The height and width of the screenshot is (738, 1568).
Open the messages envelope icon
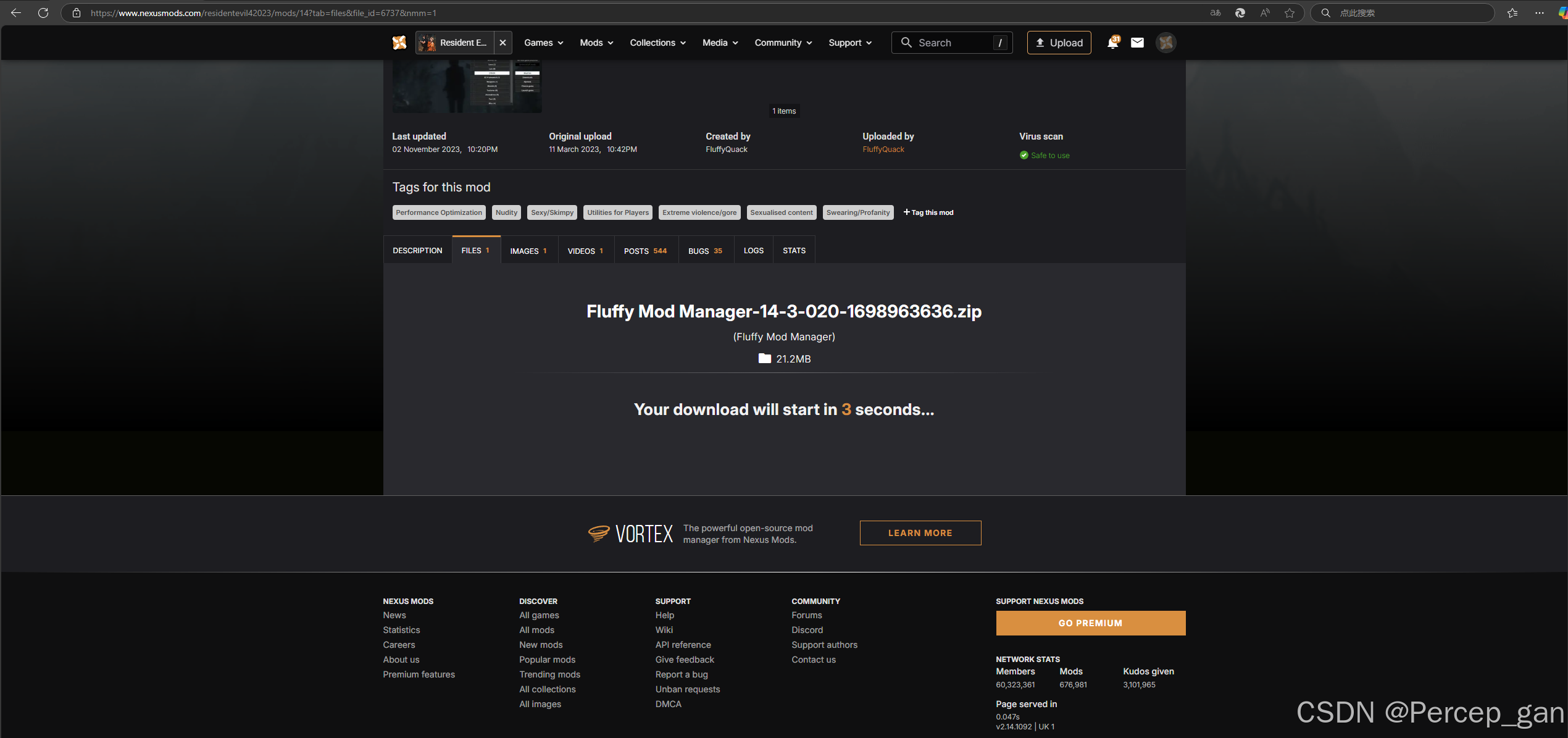pos(1137,43)
